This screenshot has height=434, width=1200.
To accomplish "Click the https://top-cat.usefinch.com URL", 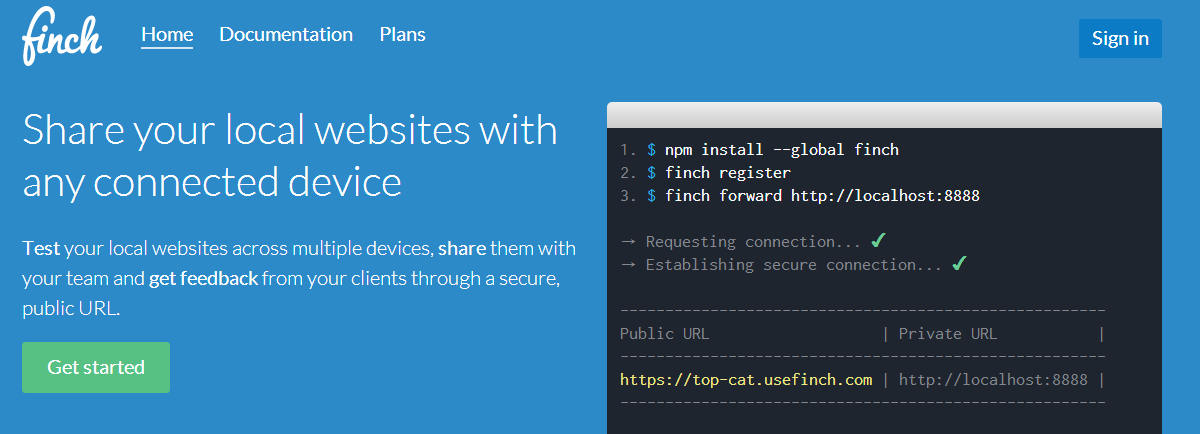I will click(746, 379).
